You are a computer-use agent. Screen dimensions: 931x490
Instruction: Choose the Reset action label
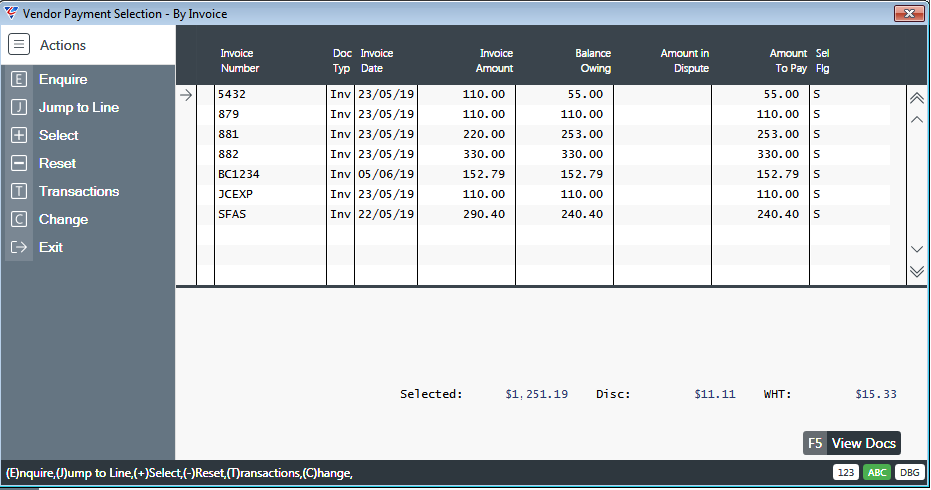tap(58, 163)
